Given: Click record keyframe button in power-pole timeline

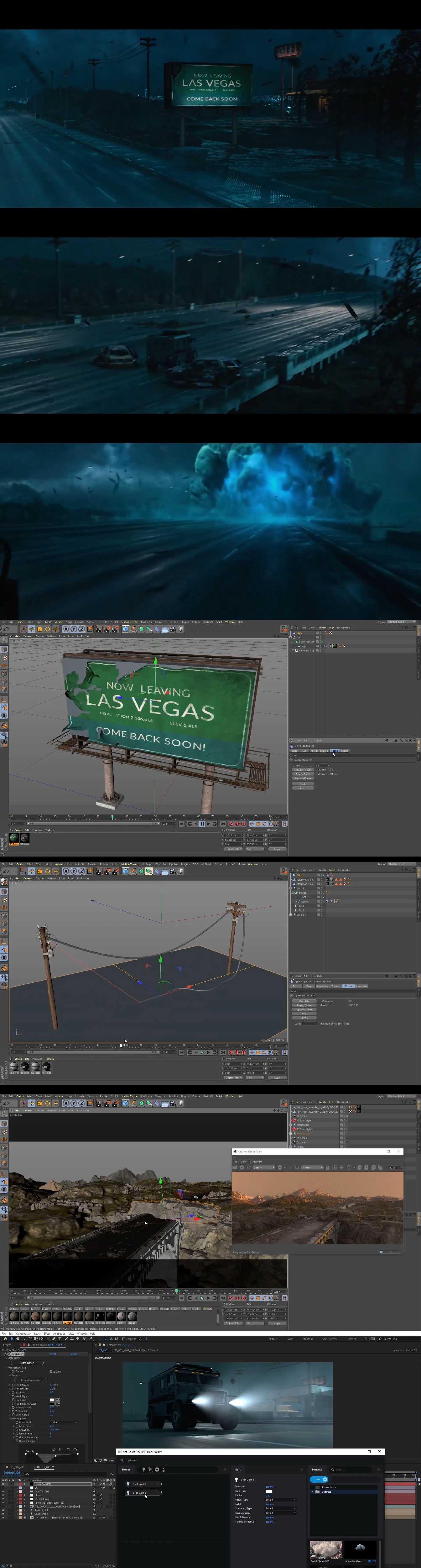Looking at the screenshot, I should coord(231,1052).
